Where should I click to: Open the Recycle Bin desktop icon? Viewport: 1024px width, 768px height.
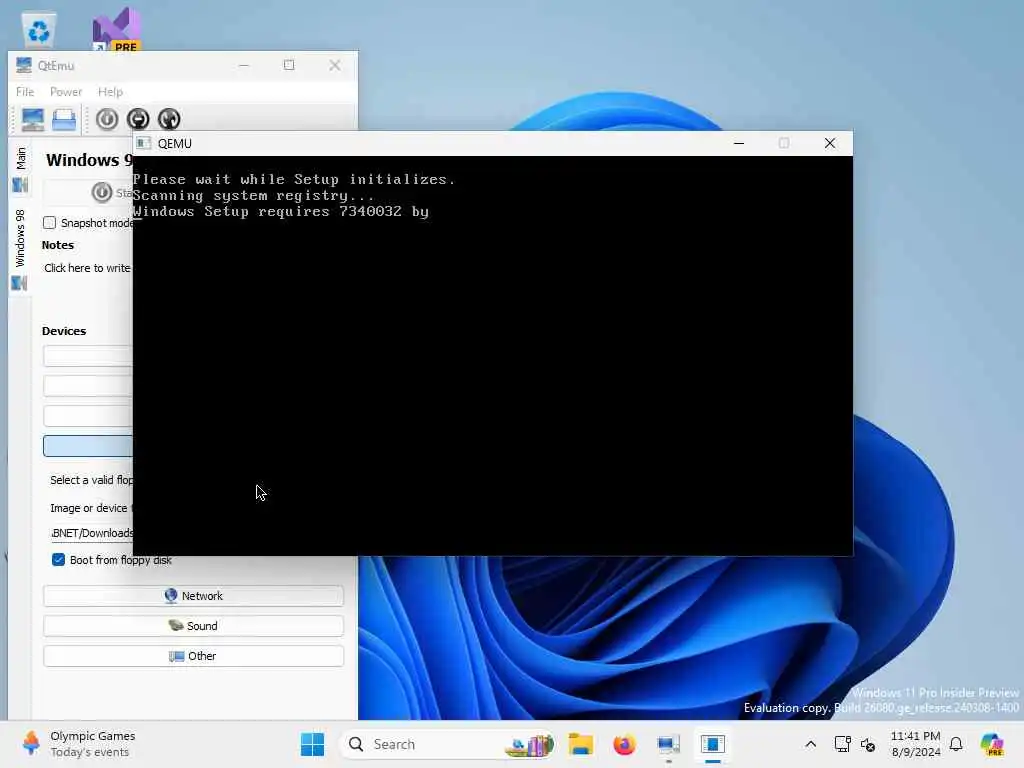click(39, 30)
